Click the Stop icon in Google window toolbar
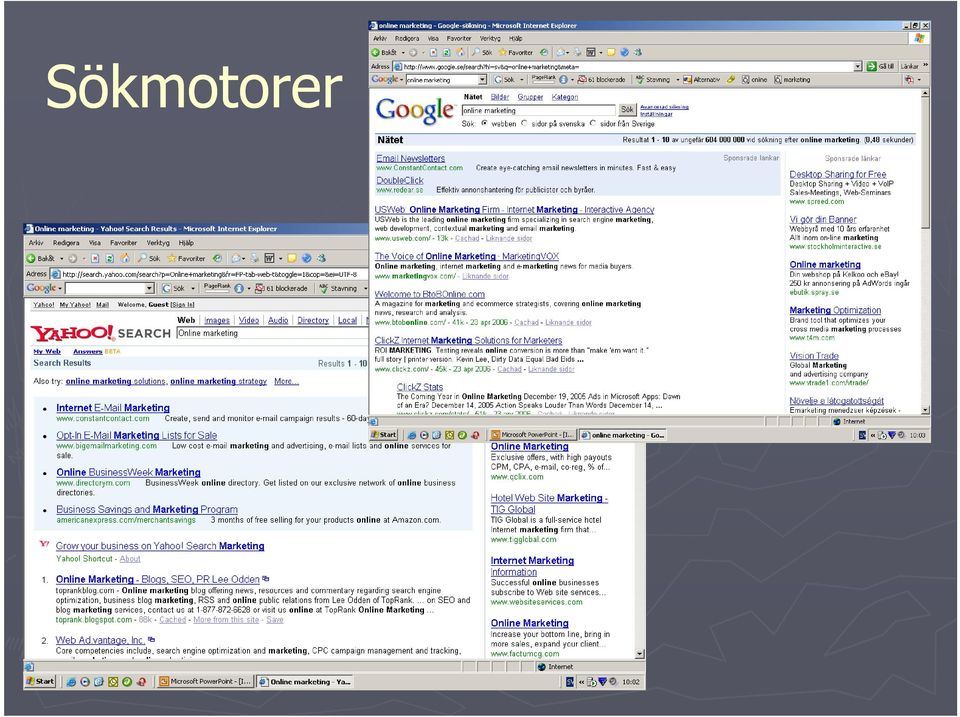Screen dimensions: 960x717 (433, 53)
